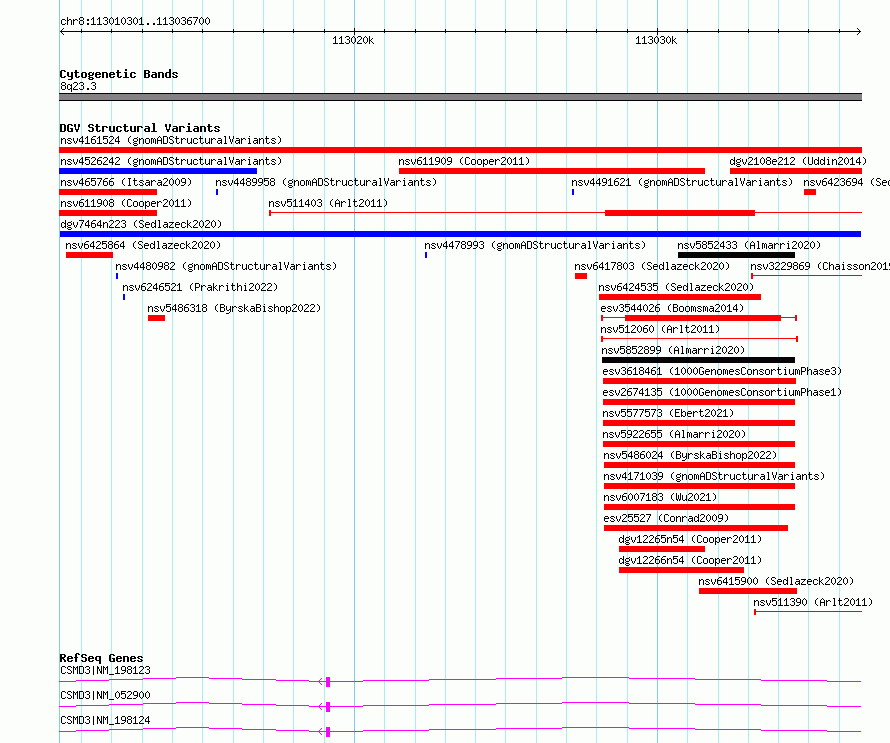Screen dimensions: 890x743
Task: Click the exon block on CSMD3 NM_198124
Action: [328, 732]
